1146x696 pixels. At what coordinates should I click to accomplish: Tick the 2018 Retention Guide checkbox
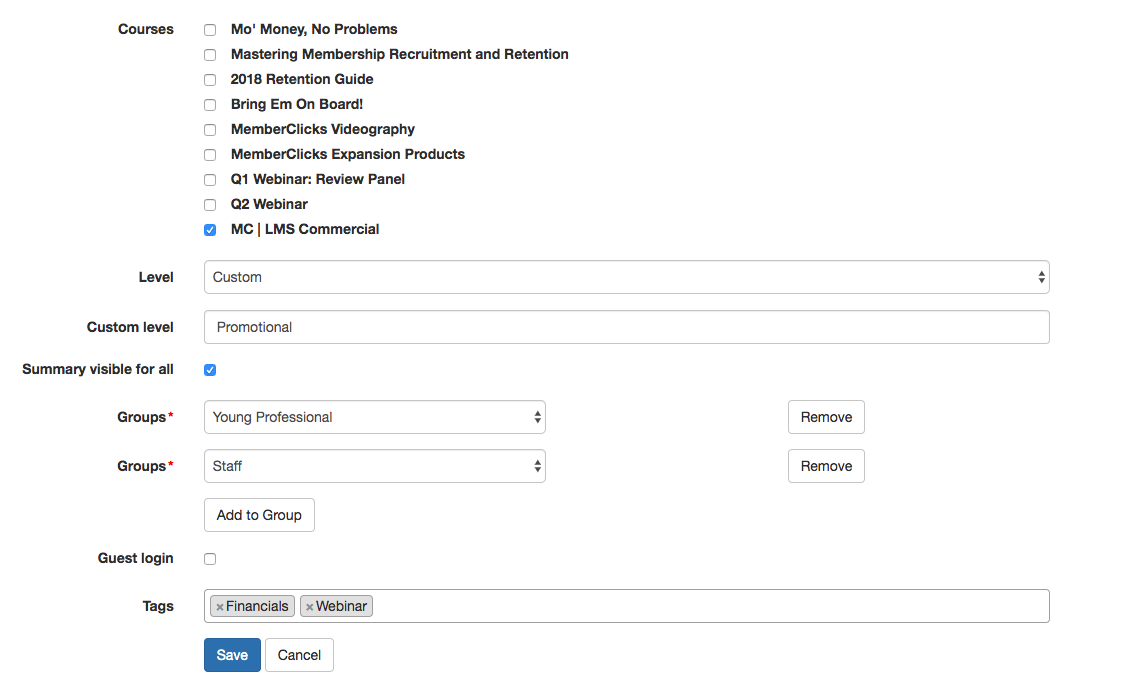(210, 80)
